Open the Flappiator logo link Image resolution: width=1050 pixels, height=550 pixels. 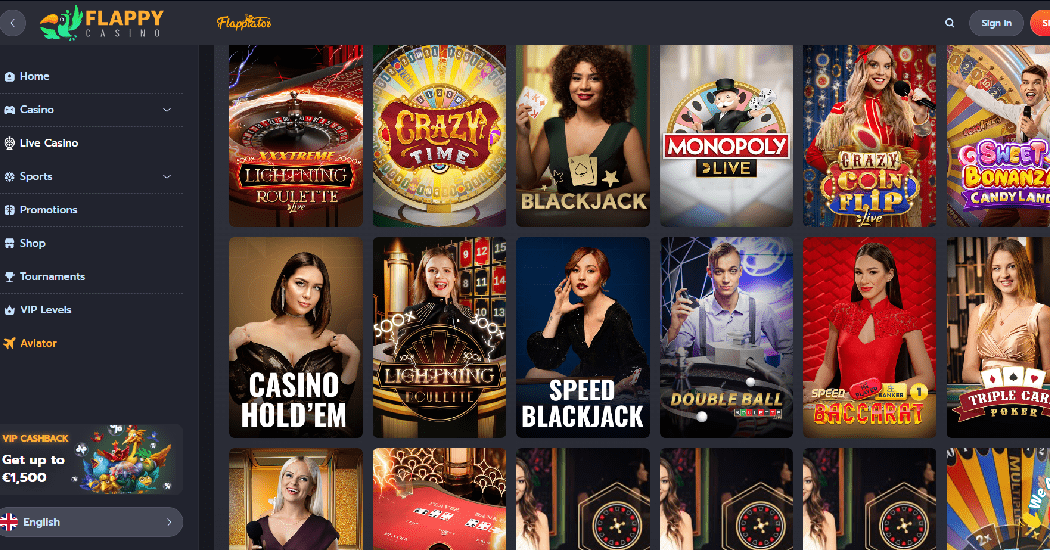(x=244, y=23)
